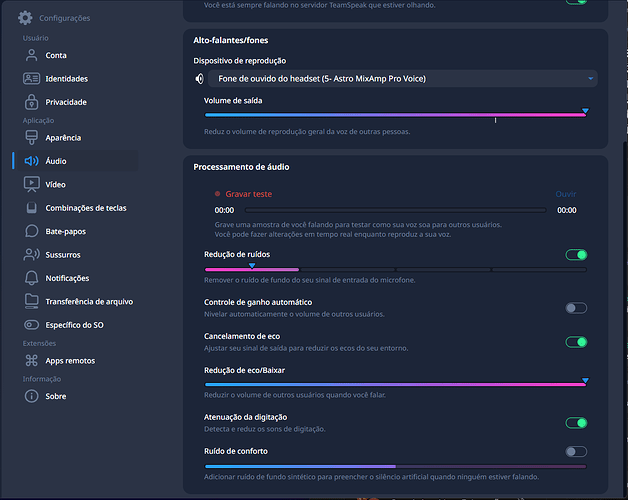
Task: Start recording with Gravar teste
Action: (248, 194)
